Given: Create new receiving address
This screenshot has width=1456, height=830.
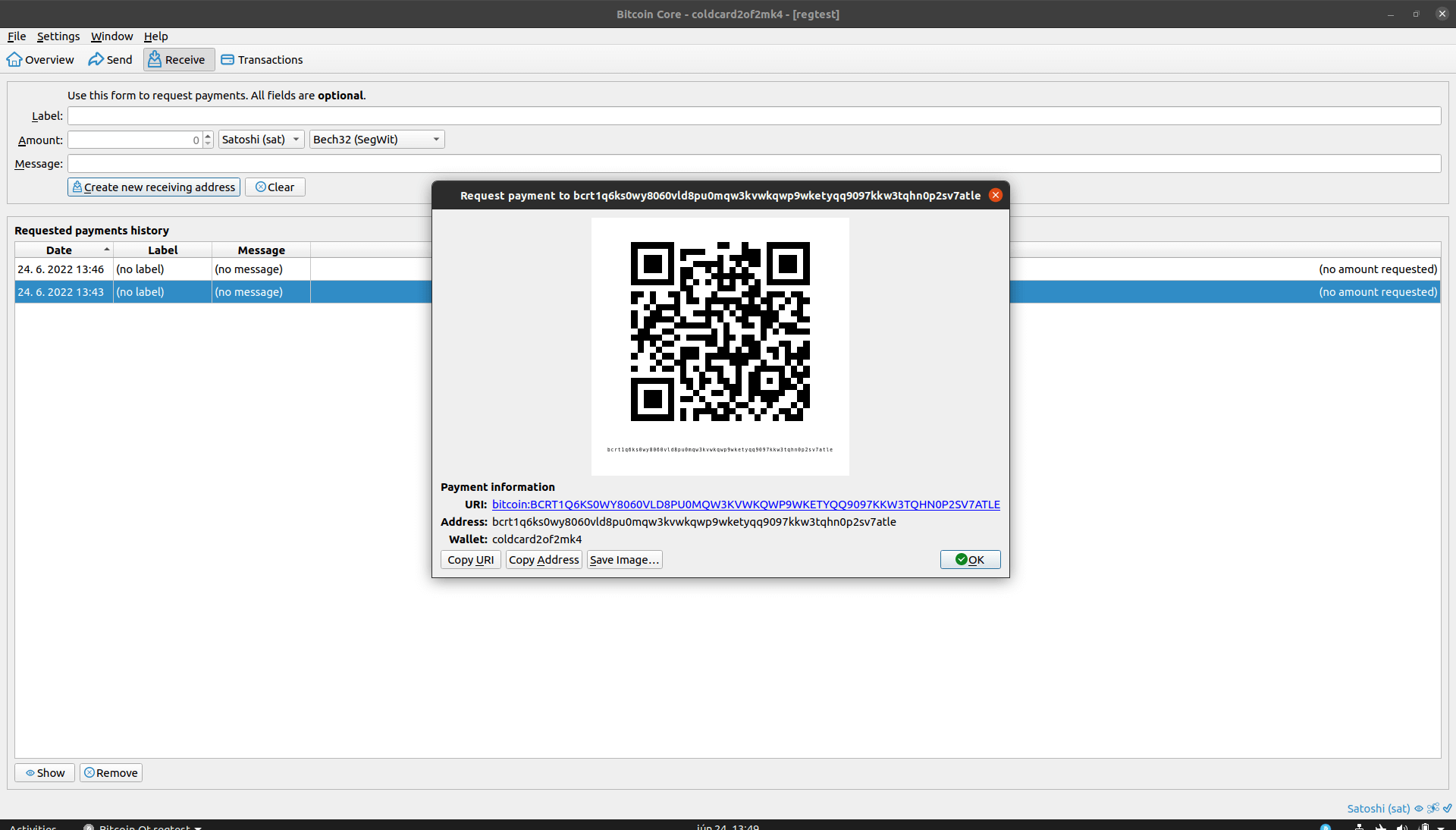Looking at the screenshot, I should (x=154, y=187).
